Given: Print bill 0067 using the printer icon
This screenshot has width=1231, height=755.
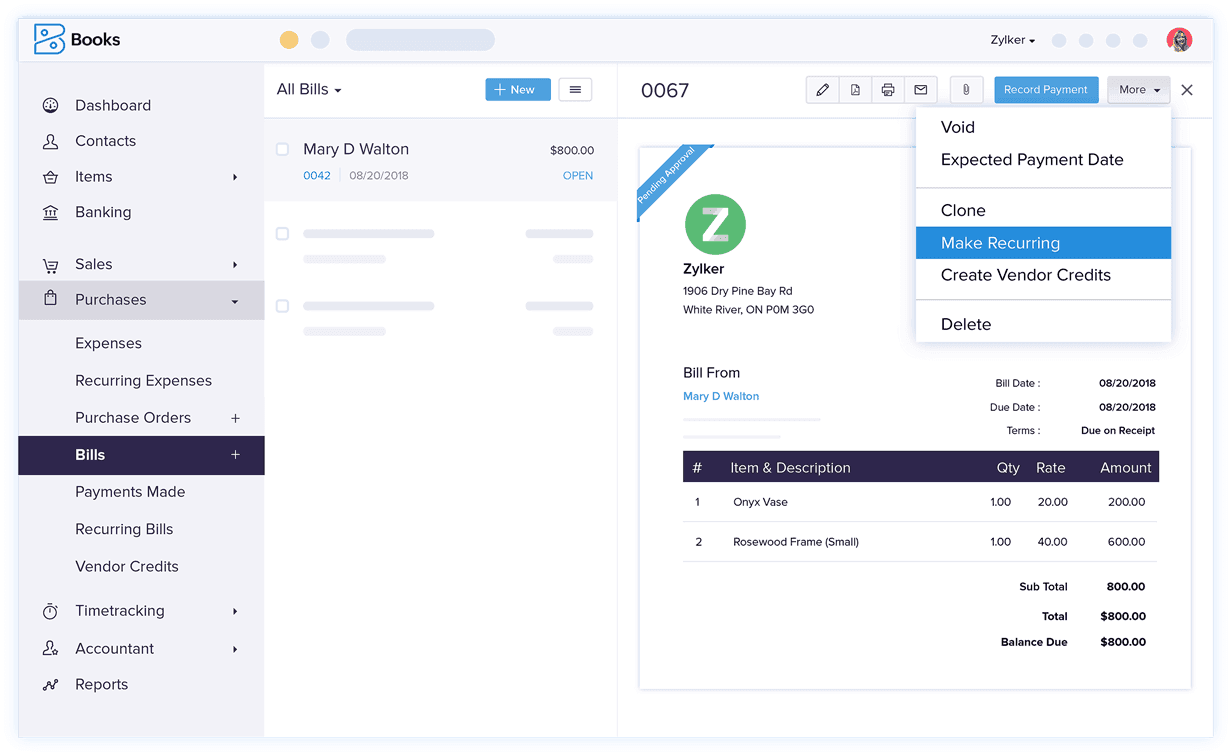Looking at the screenshot, I should (888, 90).
